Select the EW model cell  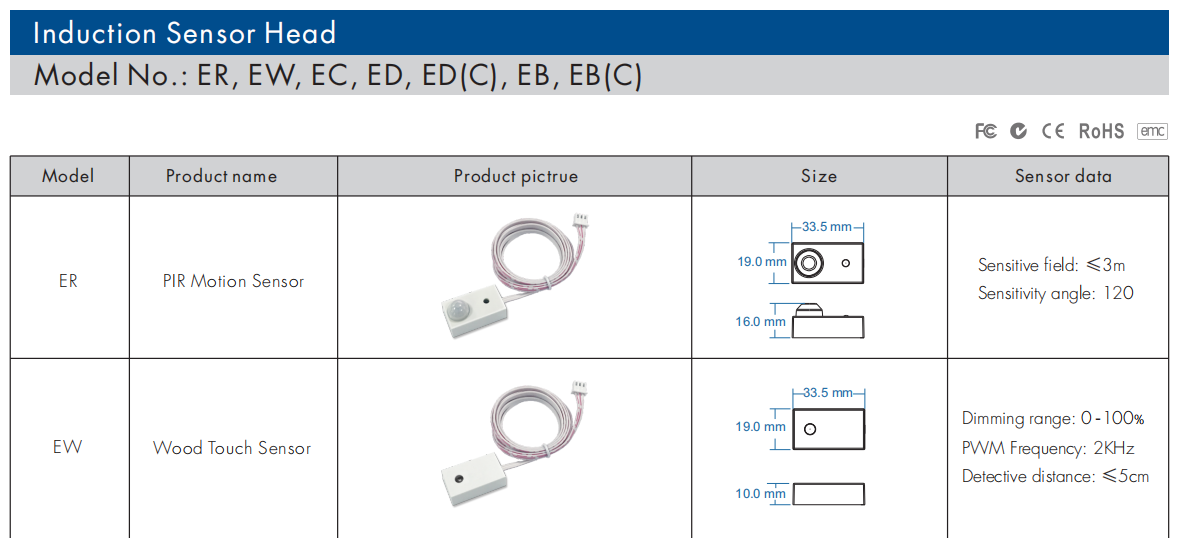coord(69,448)
